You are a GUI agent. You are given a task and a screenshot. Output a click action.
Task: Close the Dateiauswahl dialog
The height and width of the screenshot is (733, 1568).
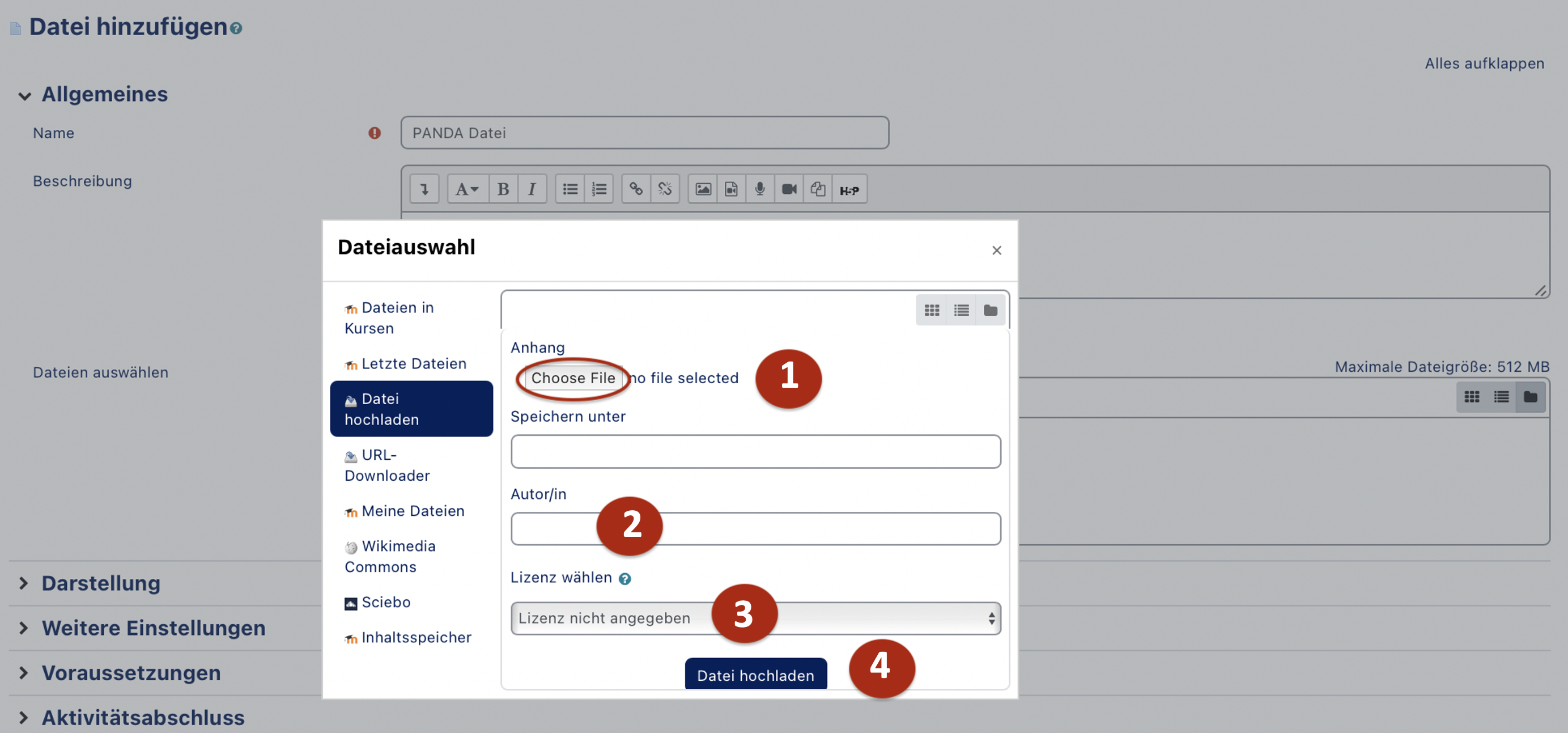pyautogui.click(x=996, y=250)
